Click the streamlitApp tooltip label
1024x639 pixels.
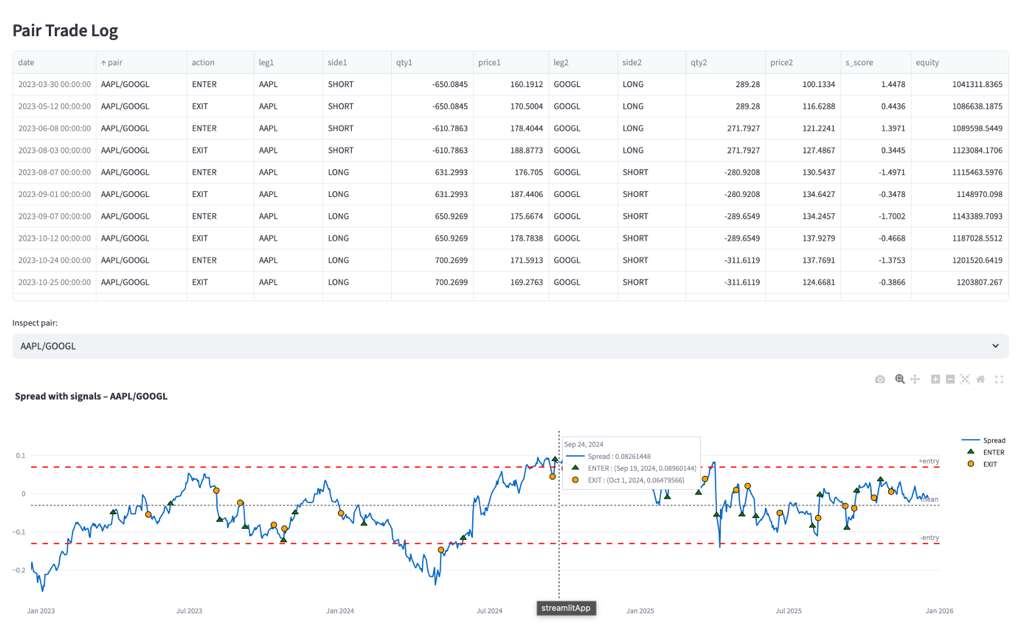coord(567,608)
